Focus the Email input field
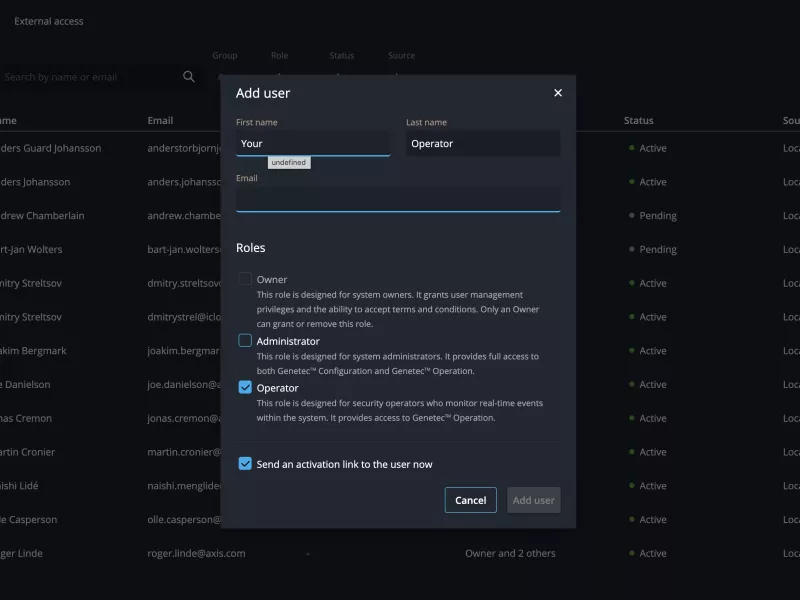800x600 pixels. pyautogui.click(x=397, y=200)
